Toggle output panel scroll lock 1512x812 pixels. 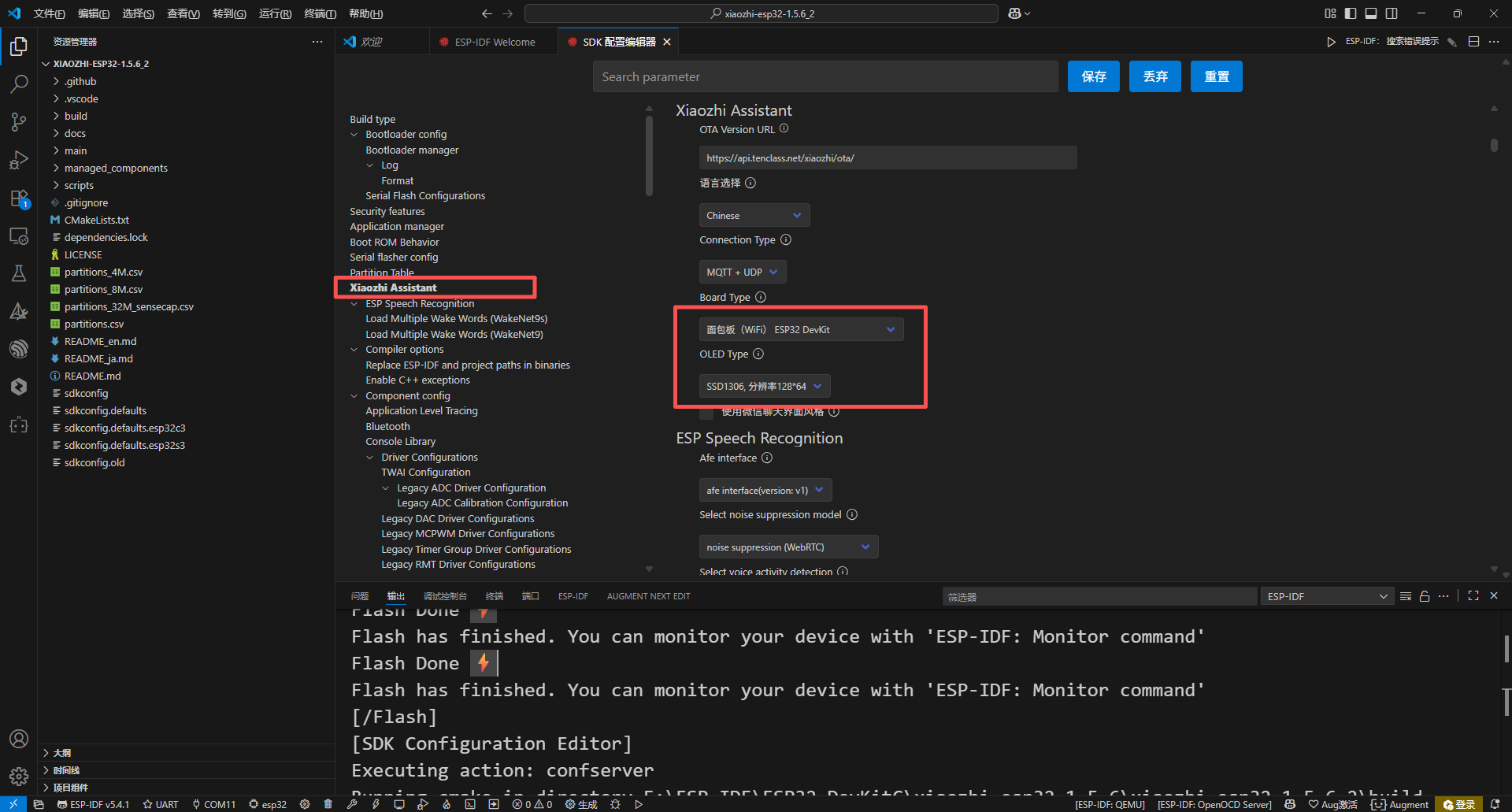click(1425, 596)
